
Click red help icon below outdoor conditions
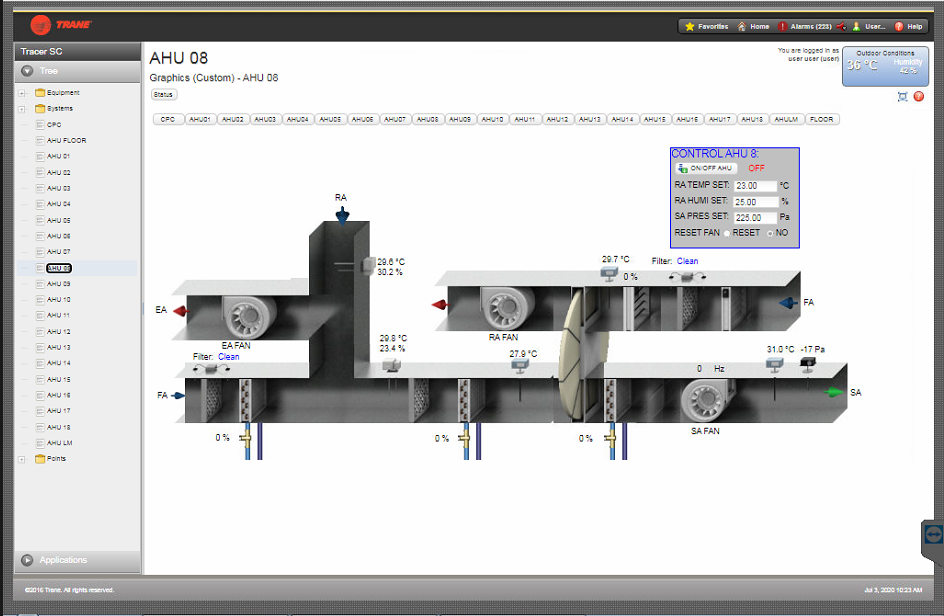(919, 96)
